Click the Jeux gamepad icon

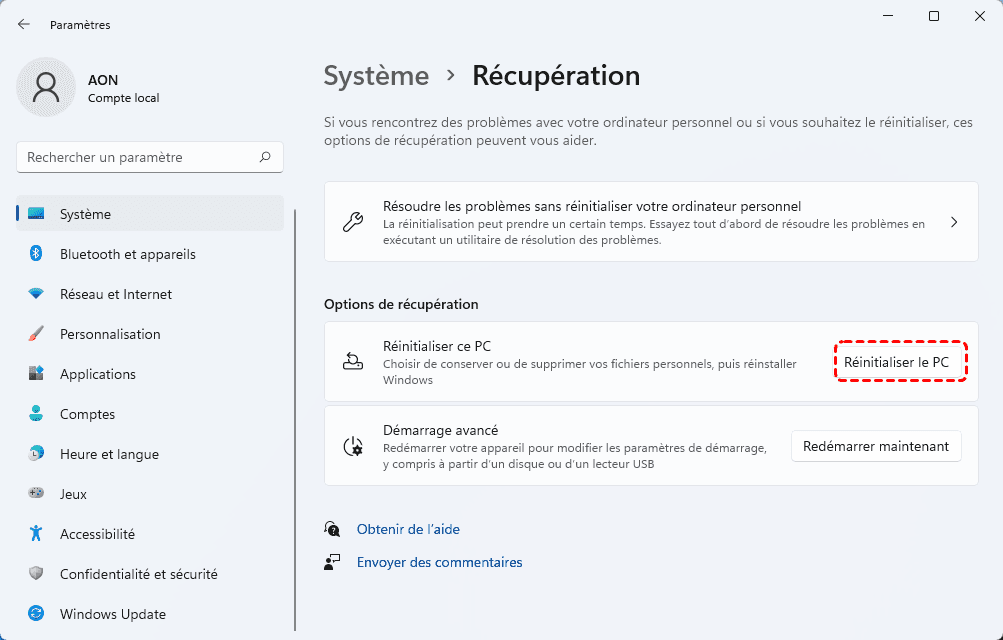[37, 494]
